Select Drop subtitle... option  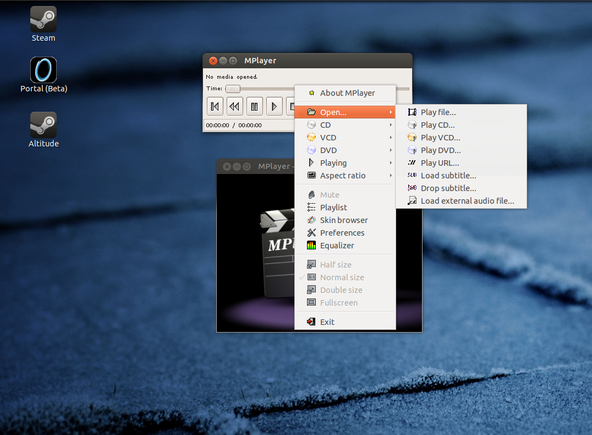tap(461, 188)
